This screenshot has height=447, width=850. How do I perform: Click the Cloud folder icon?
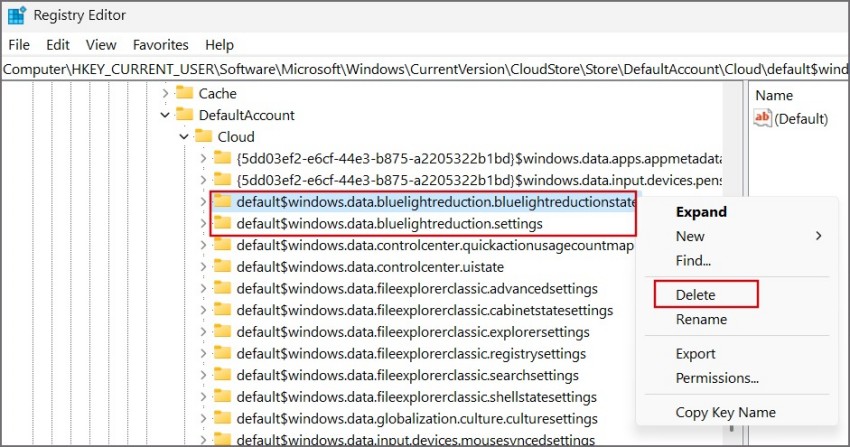(204, 136)
